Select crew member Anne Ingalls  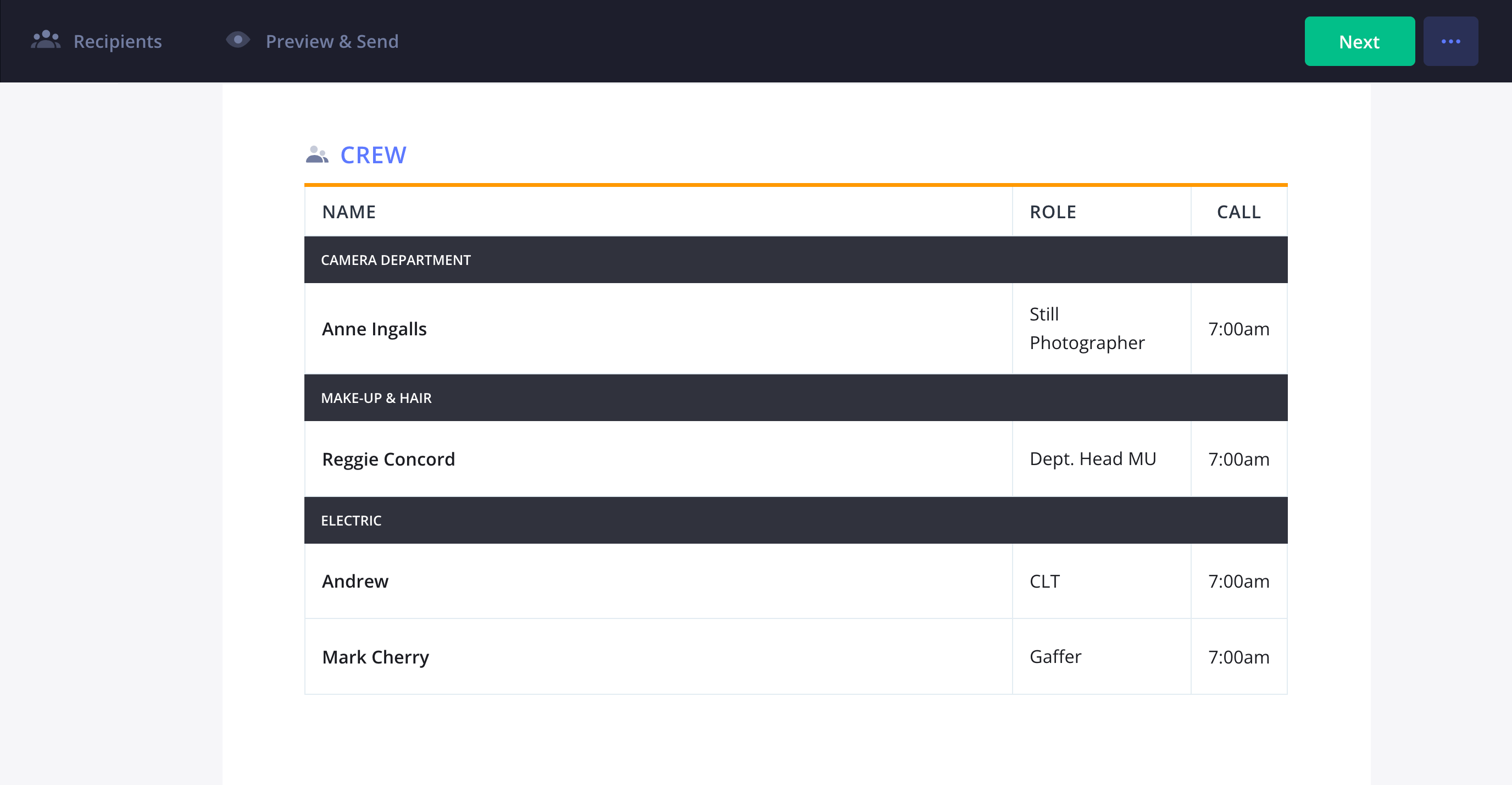(375, 329)
